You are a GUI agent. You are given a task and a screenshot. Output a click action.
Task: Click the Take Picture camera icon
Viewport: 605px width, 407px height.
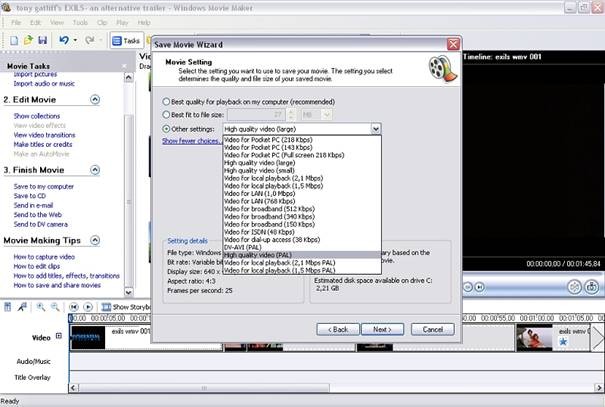(591, 287)
